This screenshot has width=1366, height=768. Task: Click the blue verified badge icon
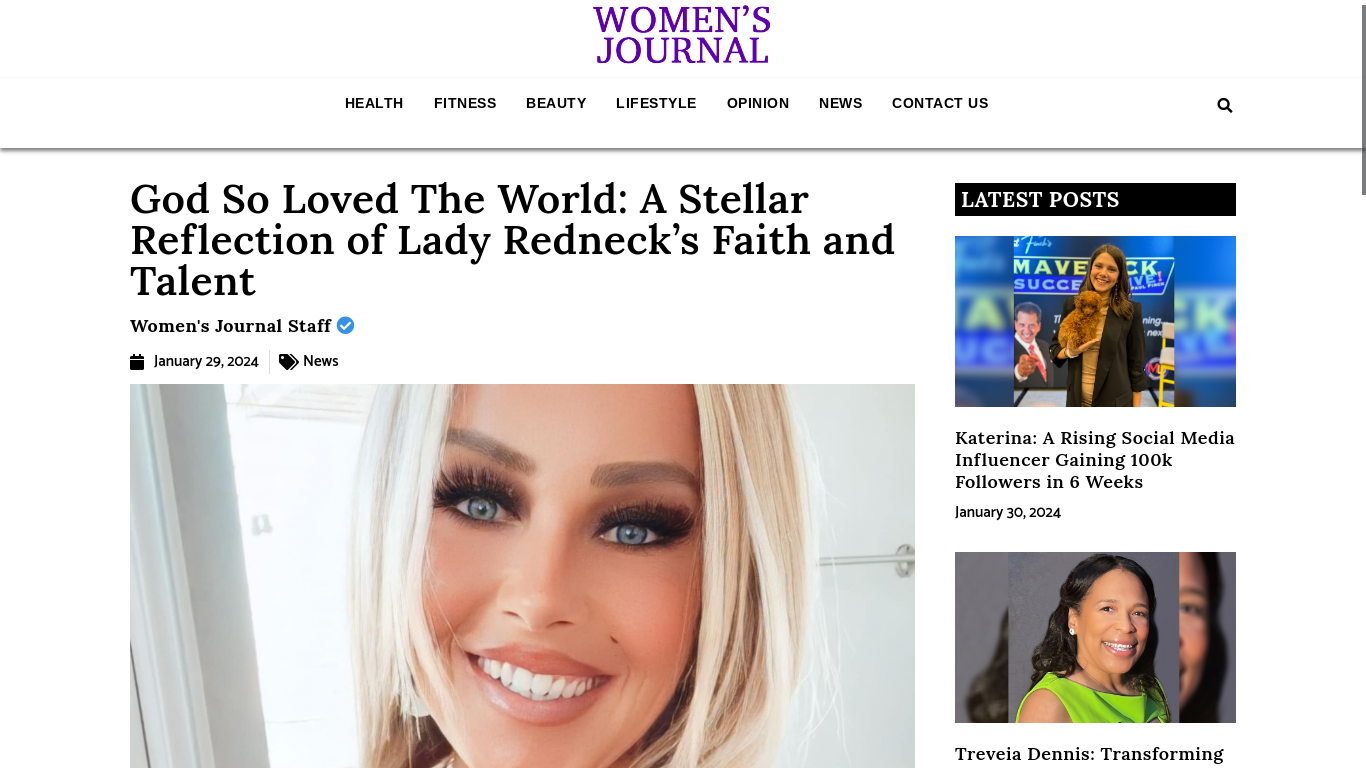[x=345, y=325]
